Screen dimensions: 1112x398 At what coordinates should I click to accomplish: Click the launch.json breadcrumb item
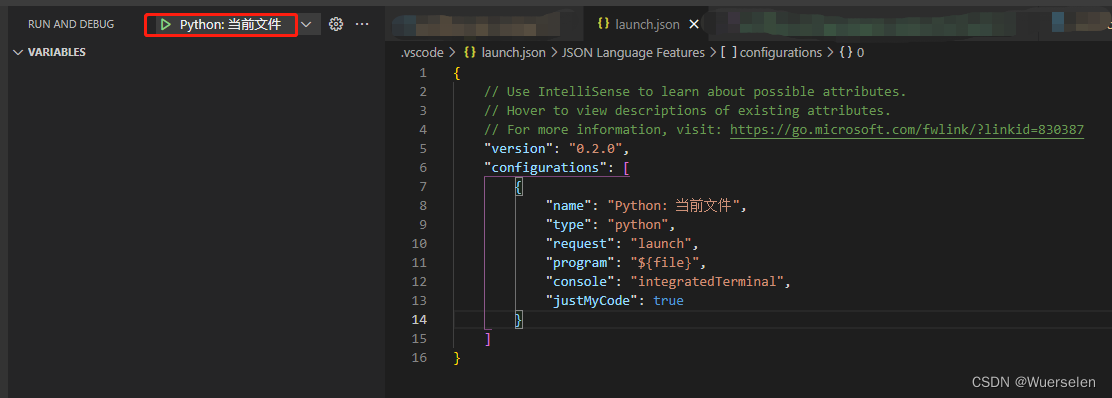point(504,52)
